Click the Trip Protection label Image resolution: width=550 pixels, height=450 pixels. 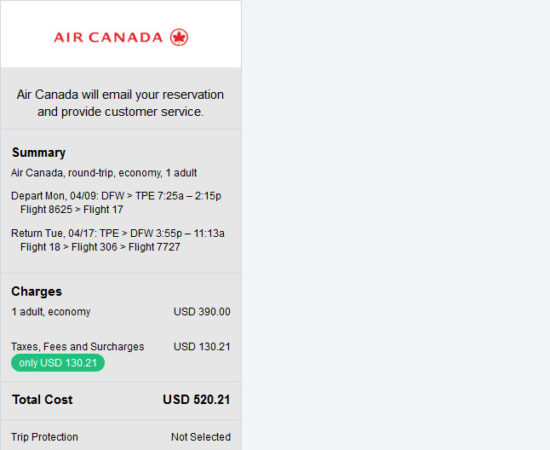tap(45, 437)
